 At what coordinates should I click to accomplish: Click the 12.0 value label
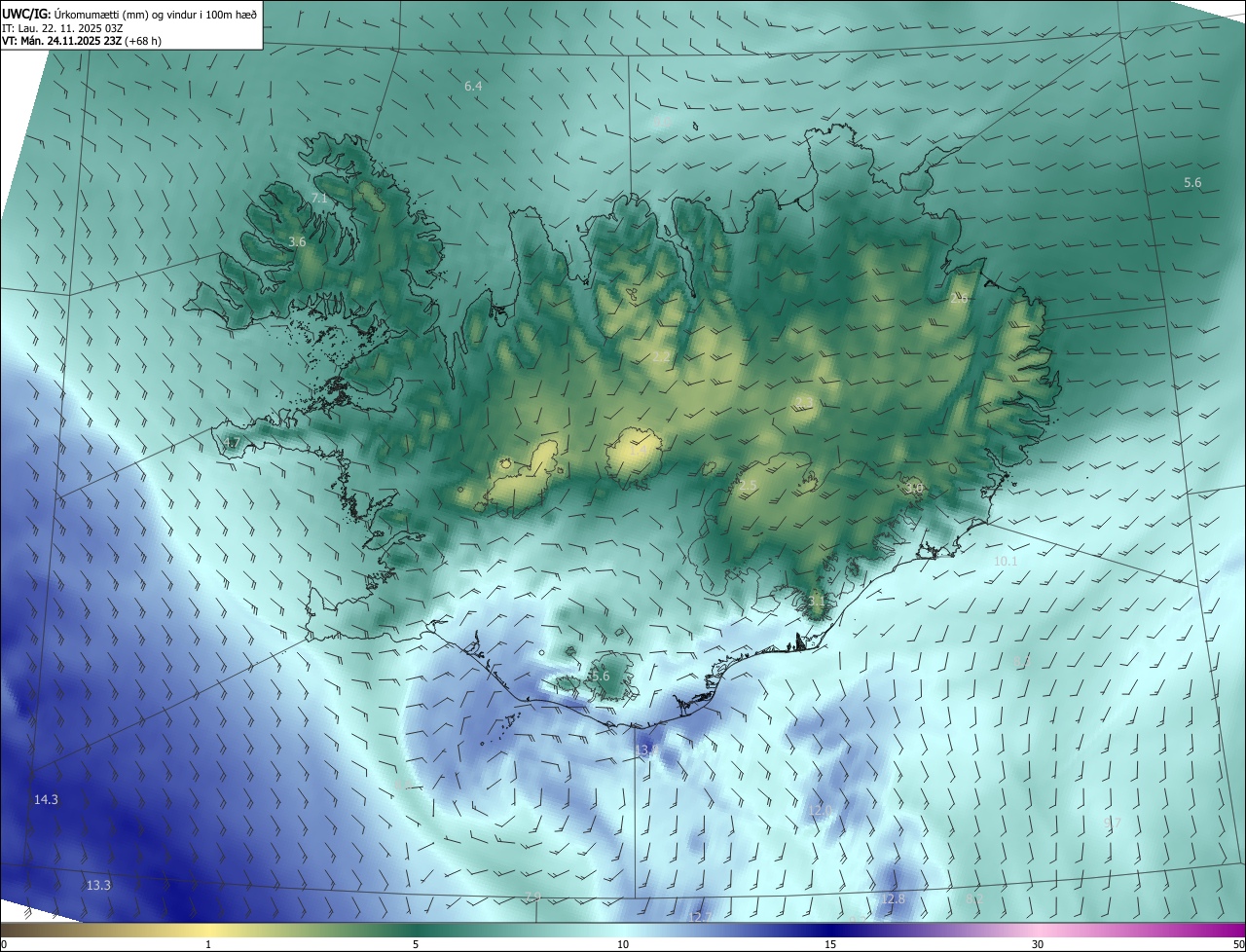click(821, 811)
